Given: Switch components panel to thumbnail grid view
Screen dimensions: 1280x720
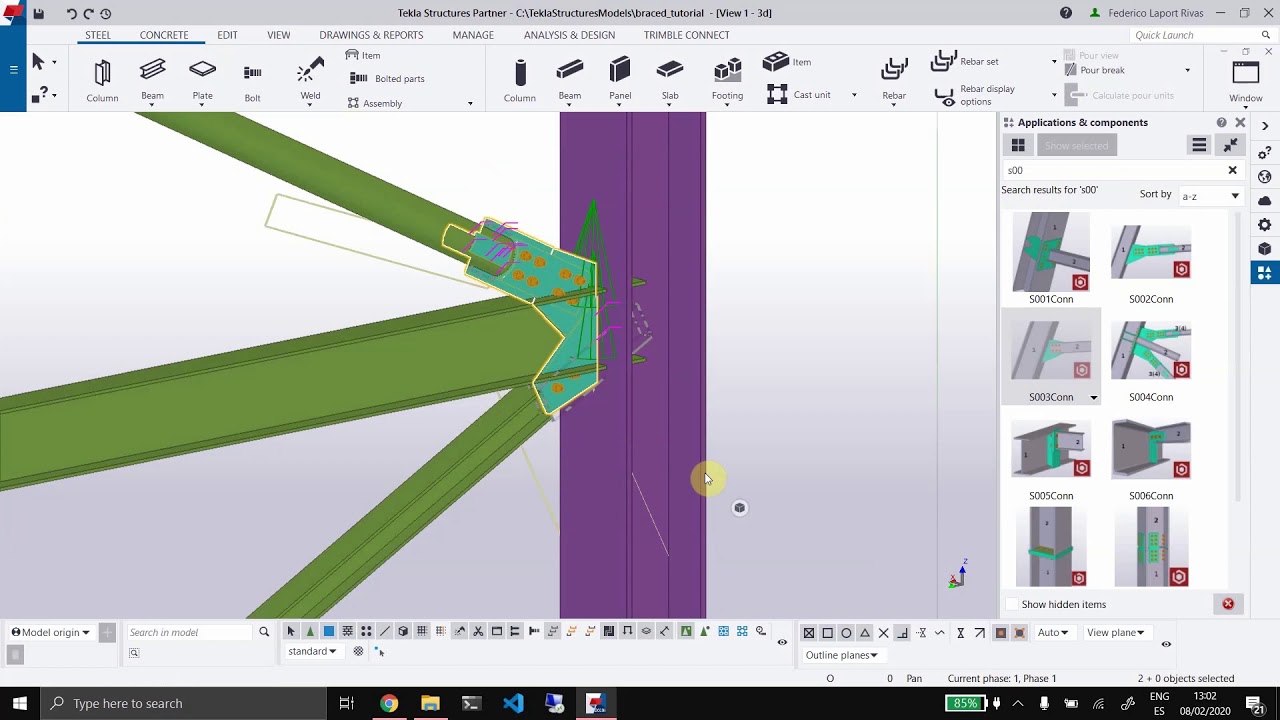Looking at the screenshot, I should (x=1018, y=146).
